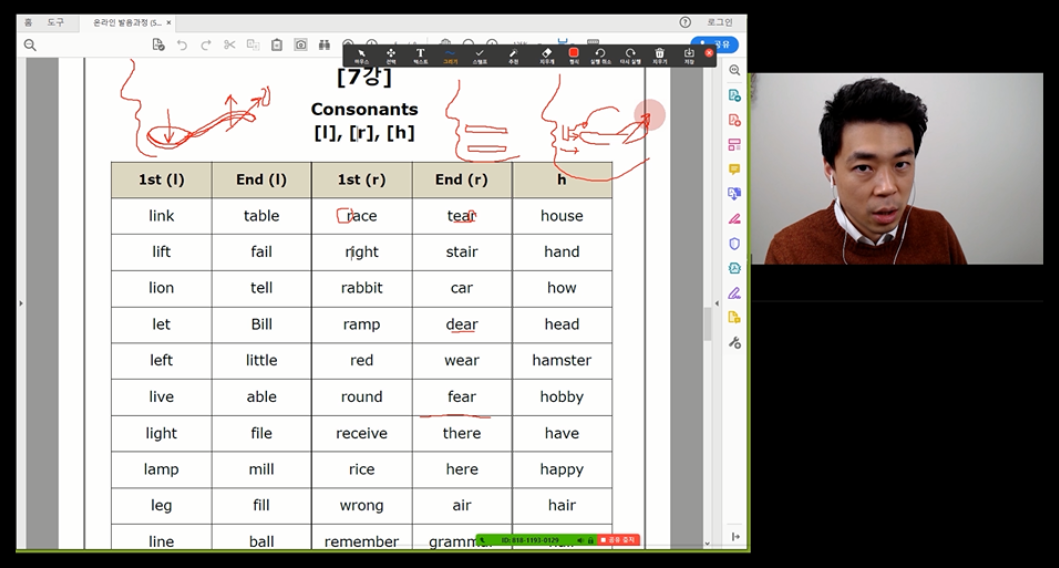Select the Eraser annotation tool
The height and width of the screenshot is (568, 1059).
click(x=546, y=55)
